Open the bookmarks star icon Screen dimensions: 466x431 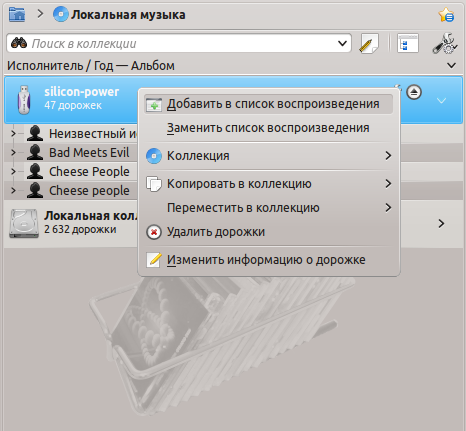tap(446, 15)
